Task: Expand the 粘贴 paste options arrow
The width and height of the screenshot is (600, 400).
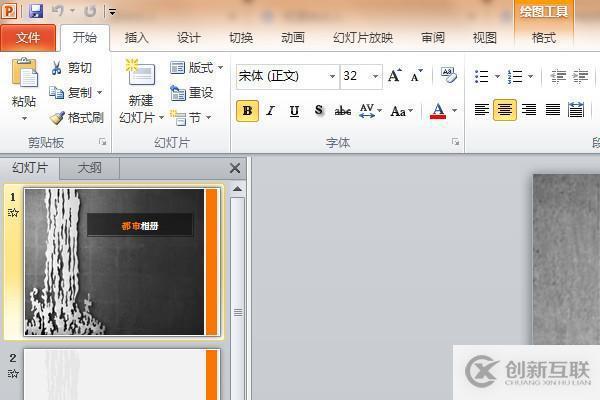Action: click(x=24, y=118)
